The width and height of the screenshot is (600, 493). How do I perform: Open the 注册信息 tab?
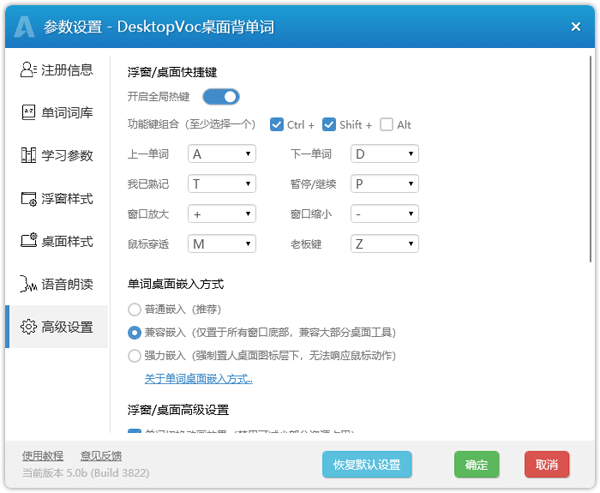coord(57,70)
